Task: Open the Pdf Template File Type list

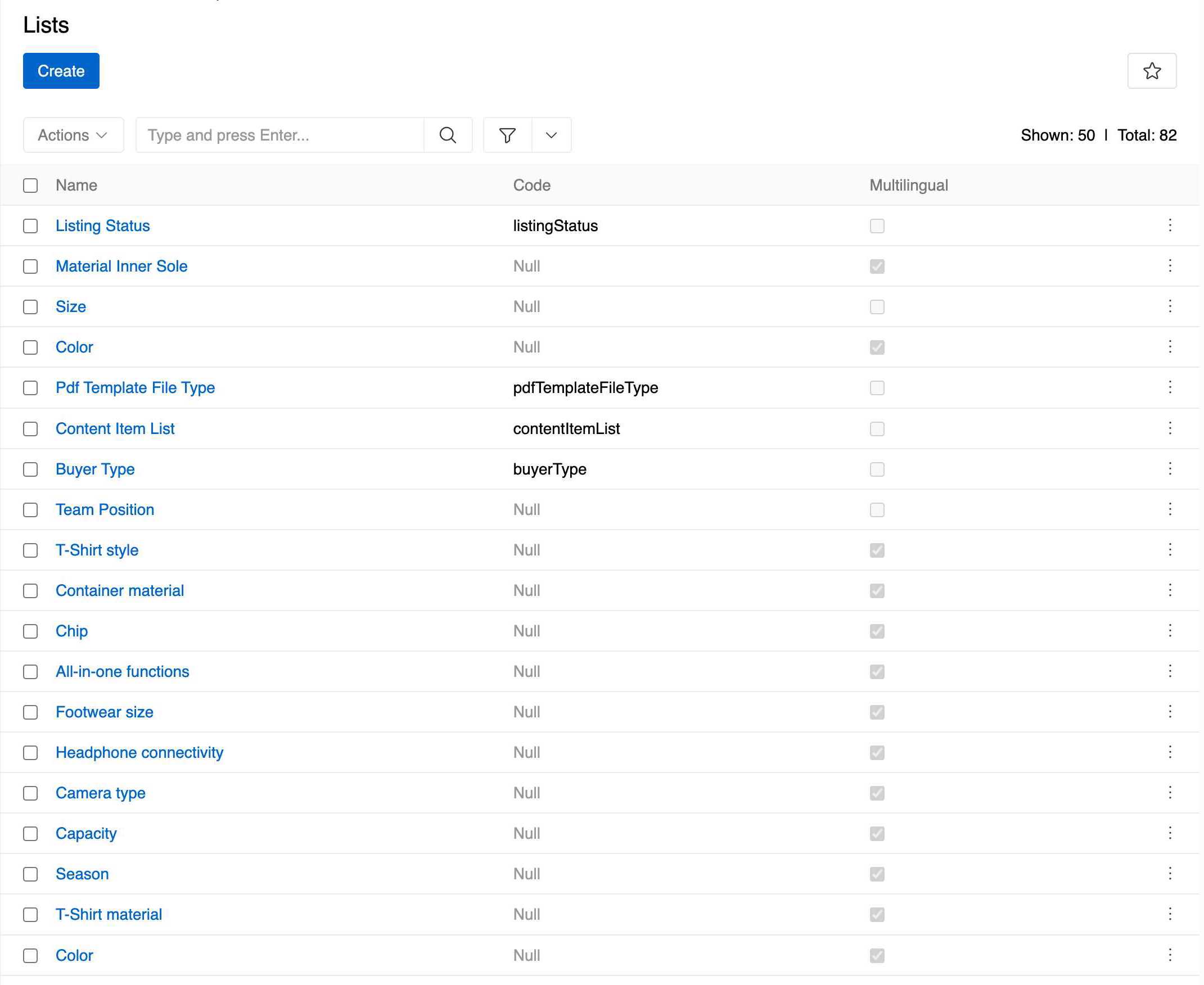Action: pyautogui.click(x=135, y=387)
